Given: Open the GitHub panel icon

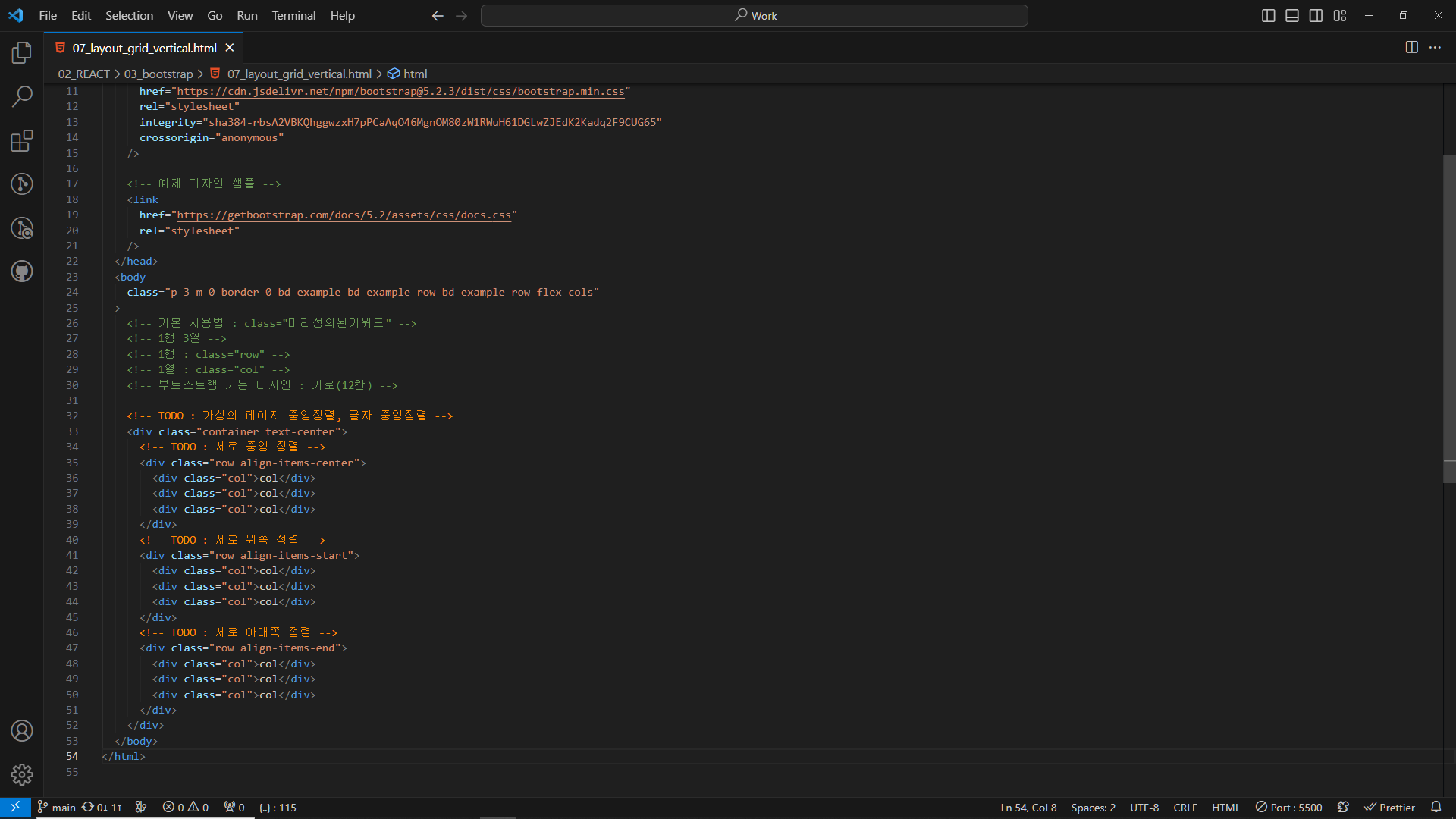Looking at the screenshot, I should coord(22,271).
